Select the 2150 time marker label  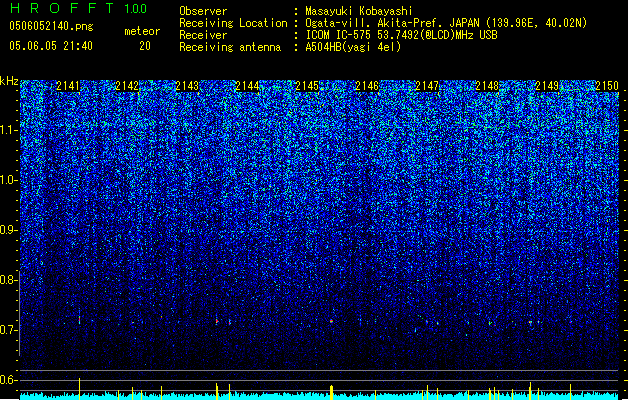[607, 86]
